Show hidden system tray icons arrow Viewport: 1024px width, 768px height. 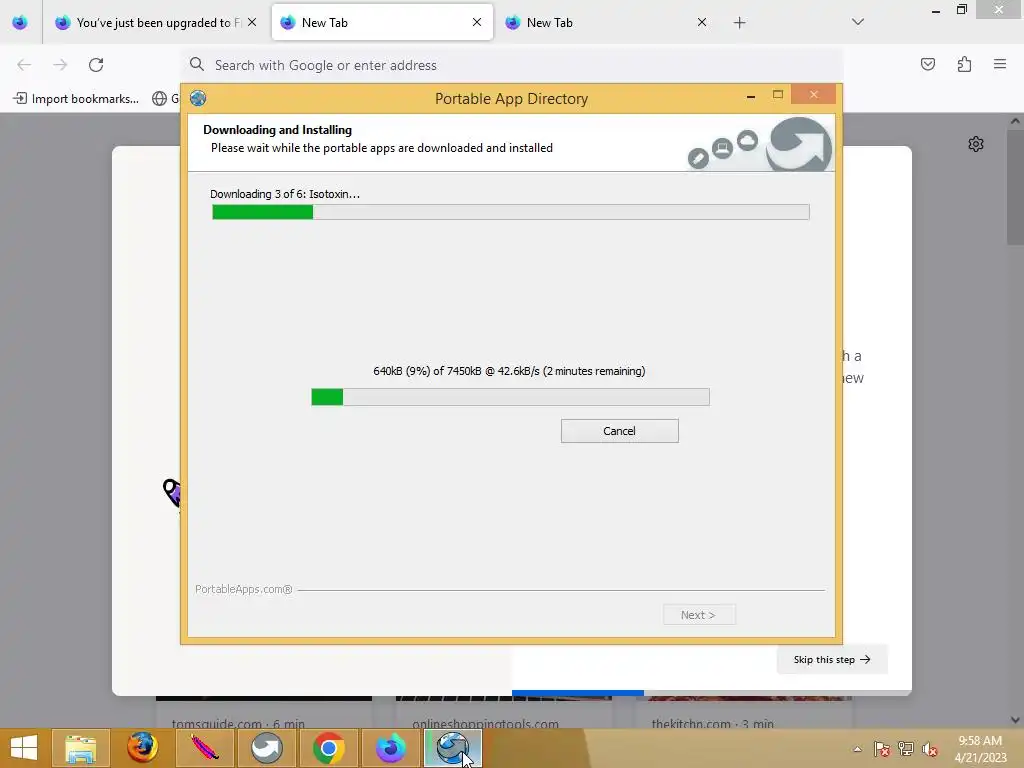click(857, 749)
